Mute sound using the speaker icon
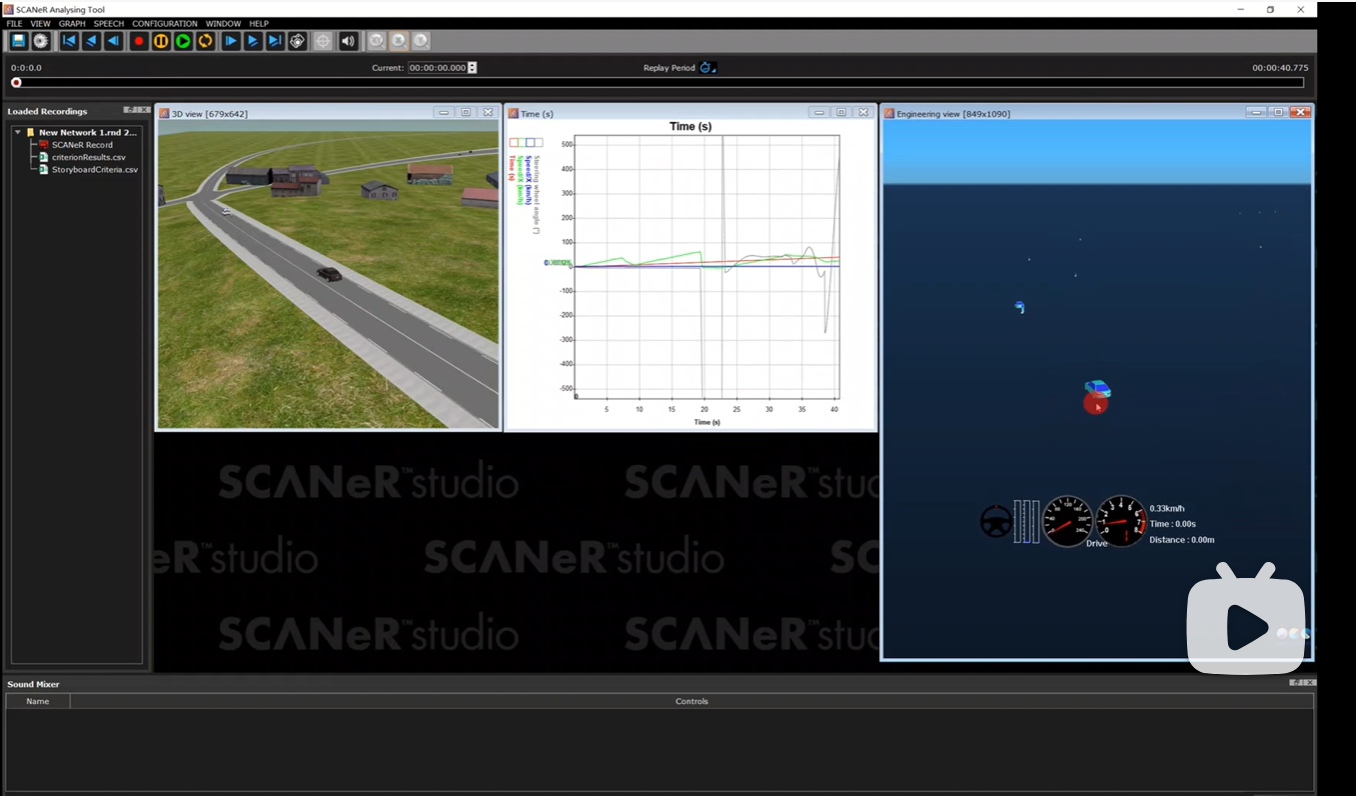 (x=347, y=41)
